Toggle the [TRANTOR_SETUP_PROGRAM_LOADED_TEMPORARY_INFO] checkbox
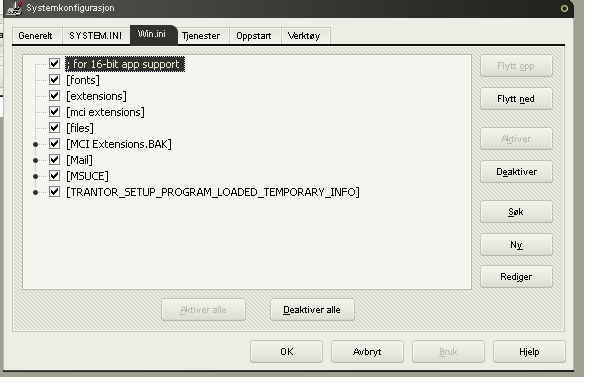Screen dimensions: 597x389 tap(54, 191)
